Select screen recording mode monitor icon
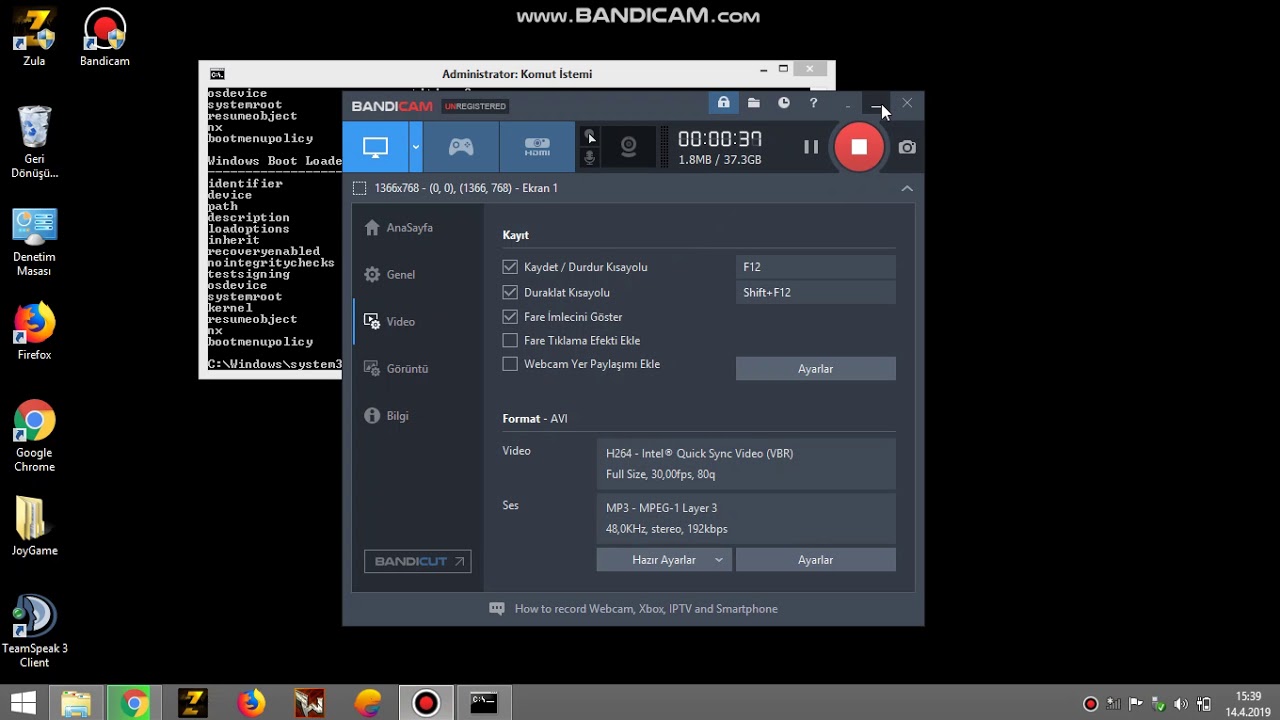This screenshot has width=1280, height=720. 375,147
